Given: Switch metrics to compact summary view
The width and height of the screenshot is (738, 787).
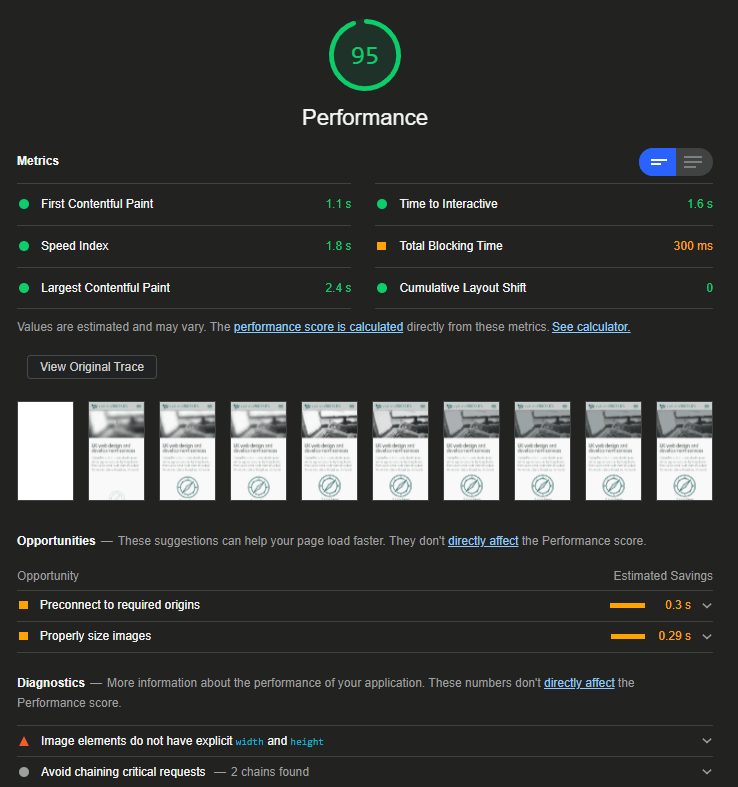Looking at the screenshot, I should pos(658,162).
